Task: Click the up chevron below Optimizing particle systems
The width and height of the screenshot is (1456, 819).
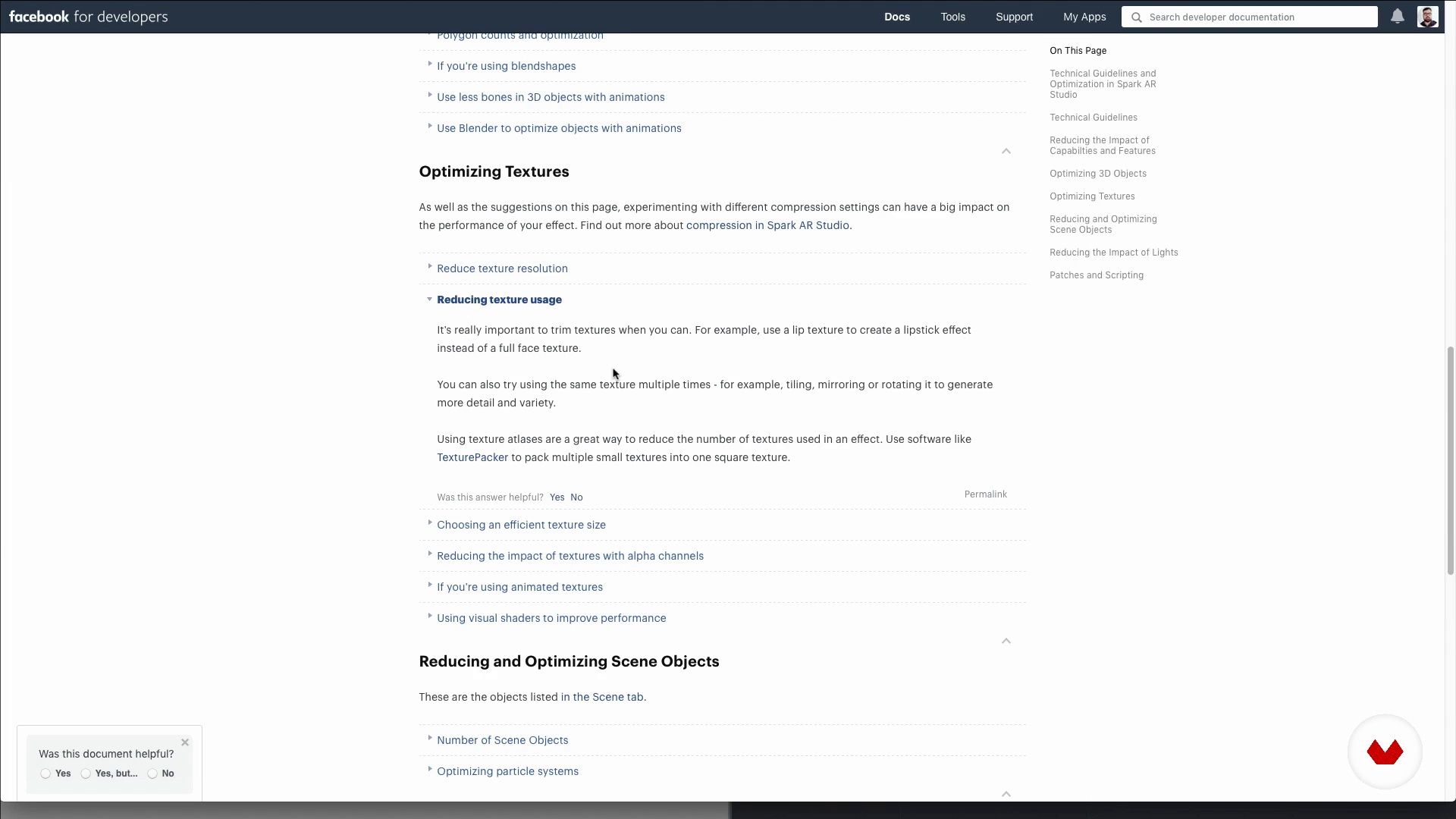Action: click(1006, 794)
